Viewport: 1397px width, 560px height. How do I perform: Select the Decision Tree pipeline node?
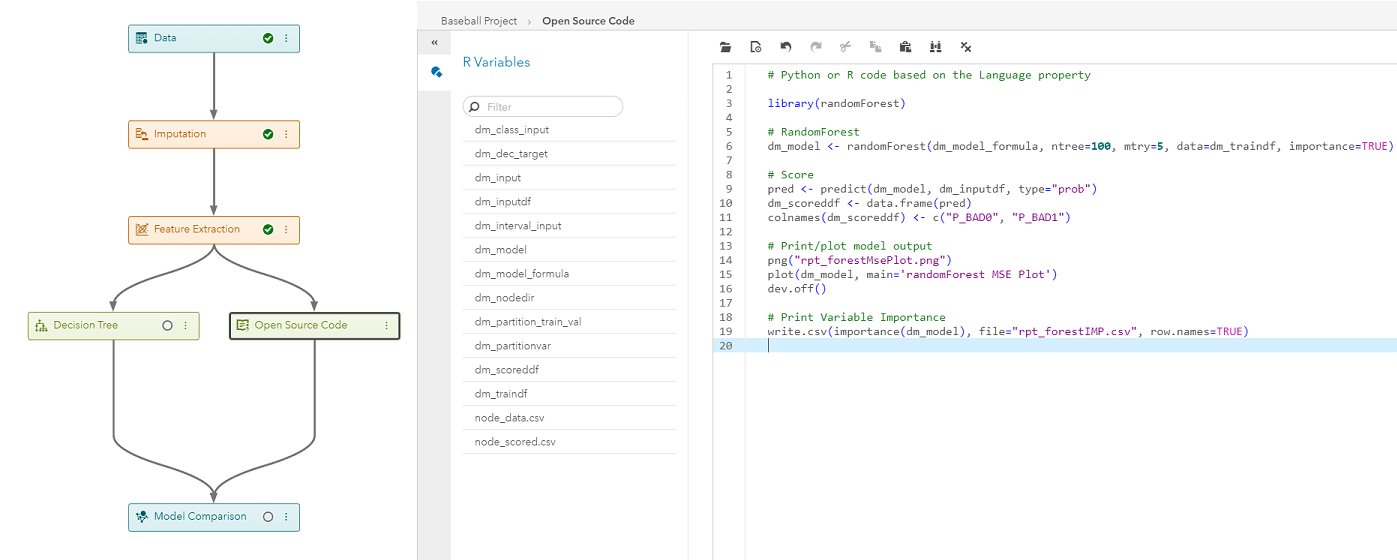113,326
